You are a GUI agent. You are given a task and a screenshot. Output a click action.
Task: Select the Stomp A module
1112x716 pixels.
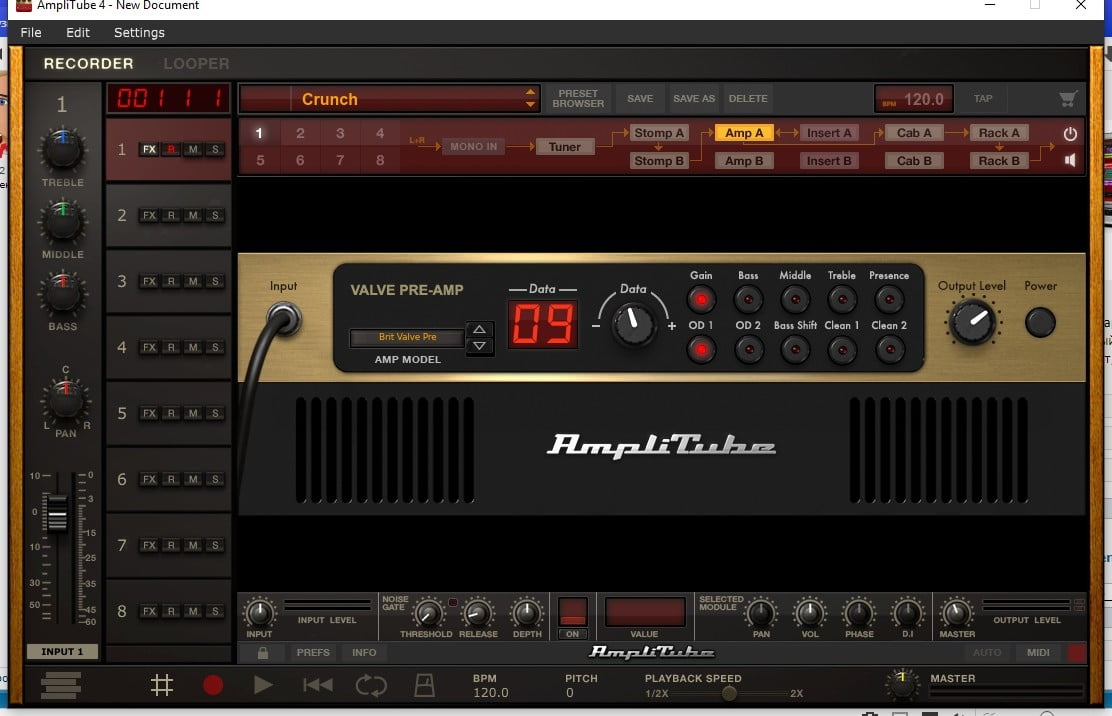[658, 133]
